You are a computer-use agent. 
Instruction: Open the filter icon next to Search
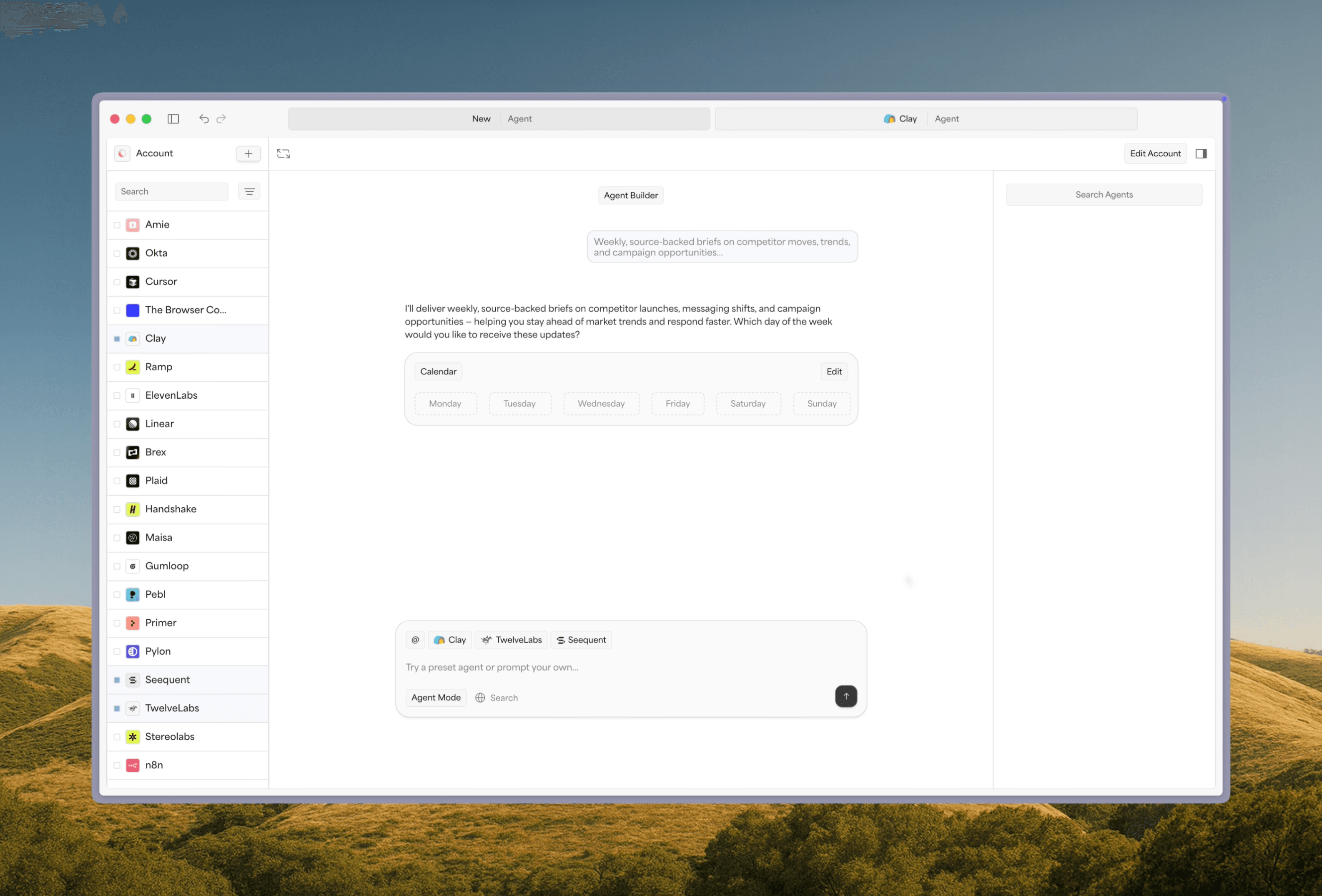(249, 192)
